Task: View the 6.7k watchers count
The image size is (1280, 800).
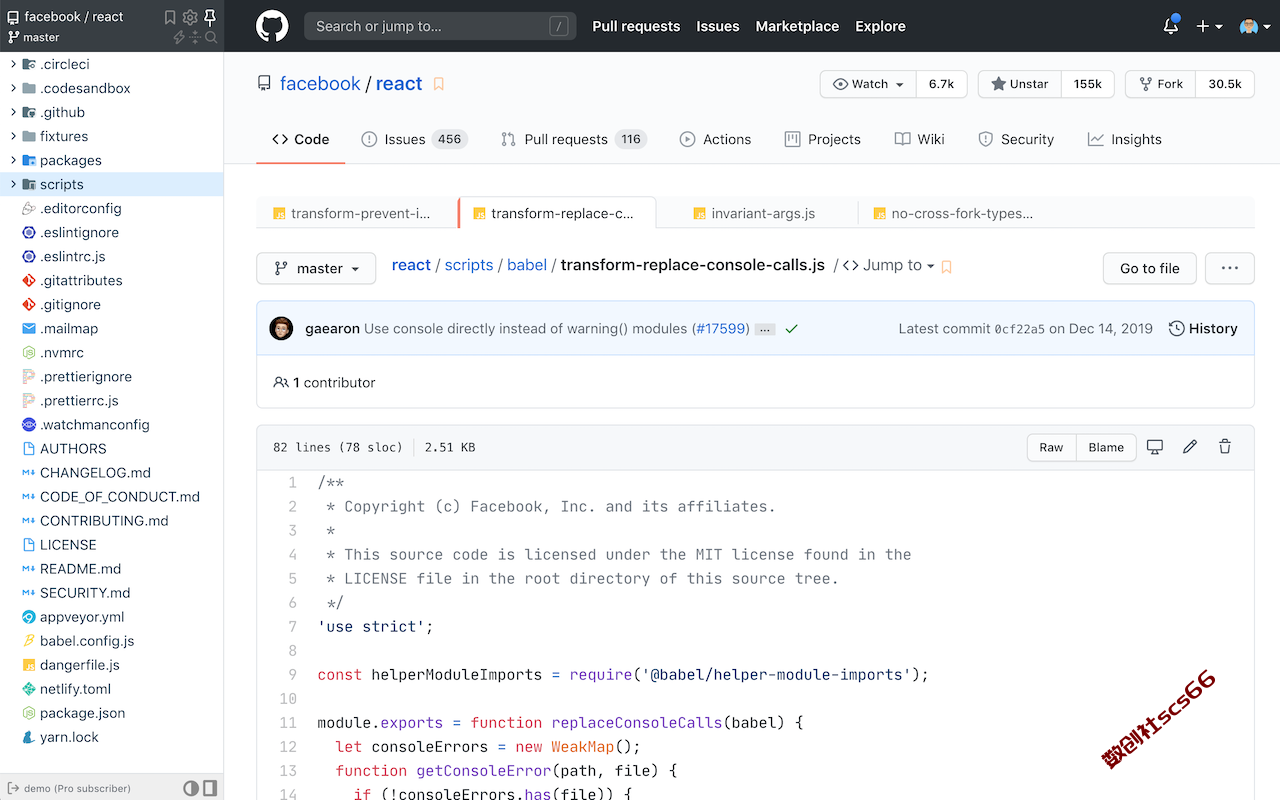Action: pyautogui.click(x=941, y=84)
